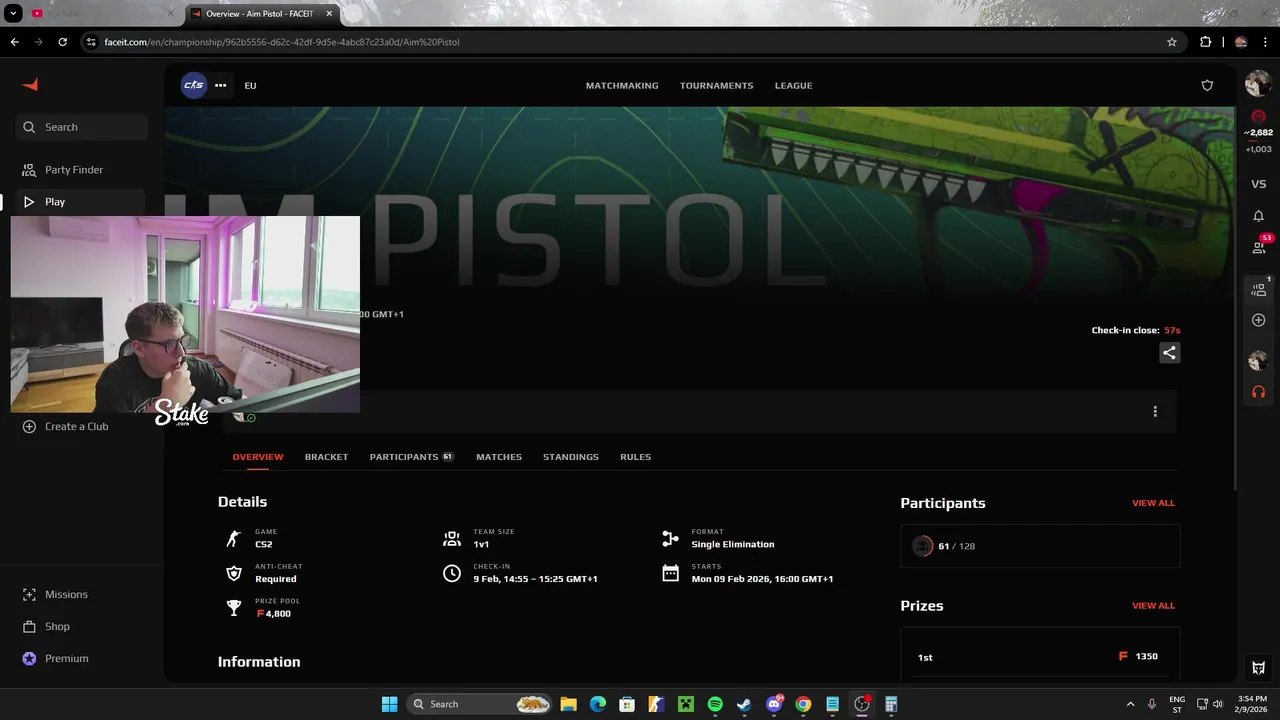Viewport: 1280px width, 720px height.
Task: Reload the page in Chrome
Action: click(x=62, y=42)
